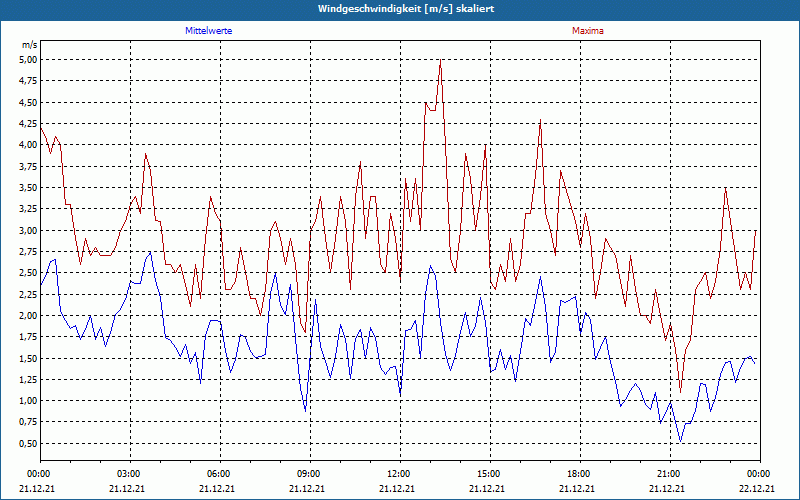Click the 2,75 y-axis label
800x500 pixels.
coord(29,252)
